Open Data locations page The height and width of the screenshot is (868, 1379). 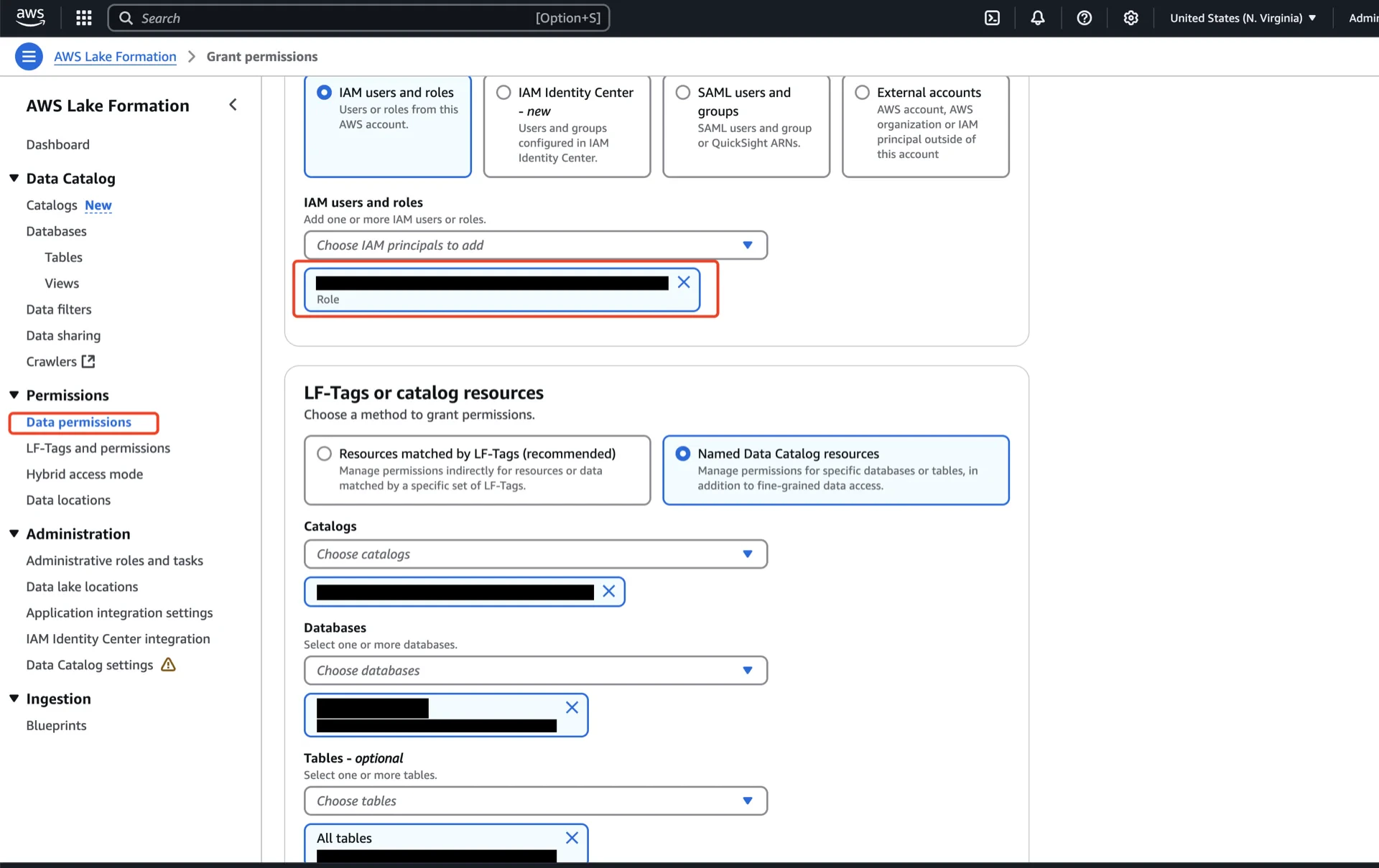pyautogui.click(x=68, y=500)
